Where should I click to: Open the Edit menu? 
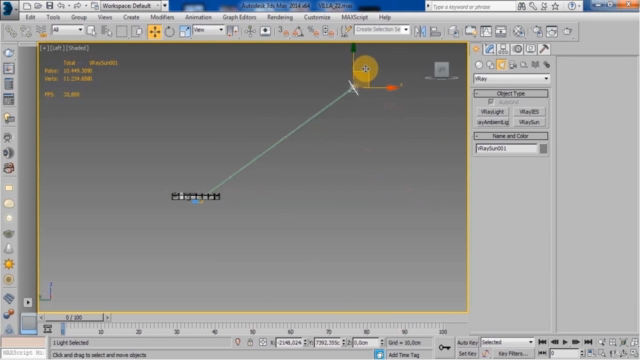click(30, 17)
